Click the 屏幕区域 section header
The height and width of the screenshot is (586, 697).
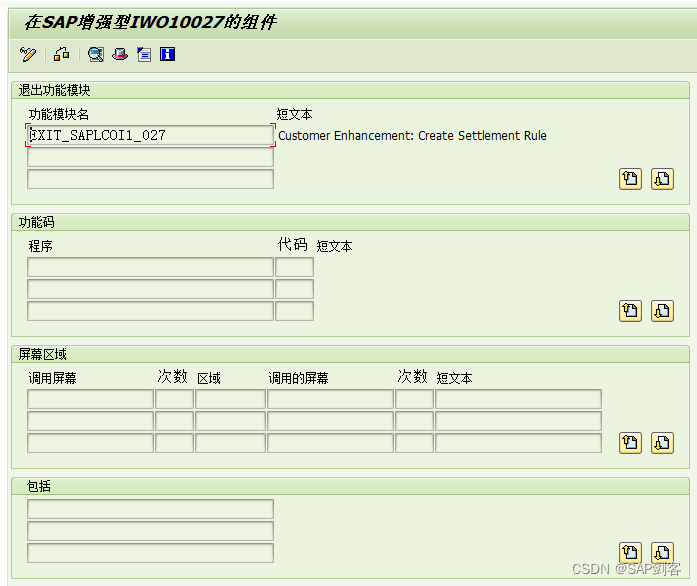click(42, 354)
